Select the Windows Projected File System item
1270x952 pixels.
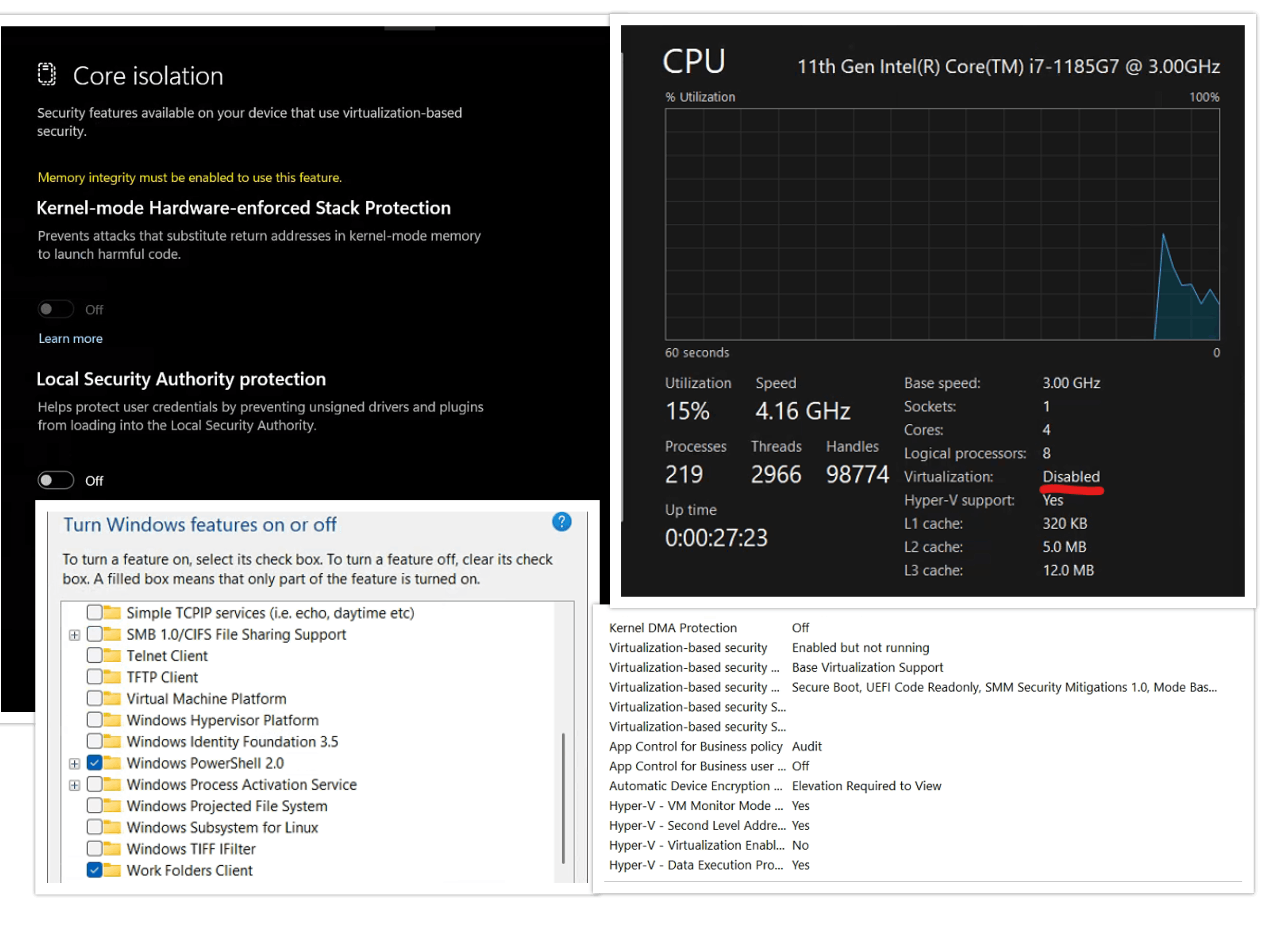(x=227, y=806)
